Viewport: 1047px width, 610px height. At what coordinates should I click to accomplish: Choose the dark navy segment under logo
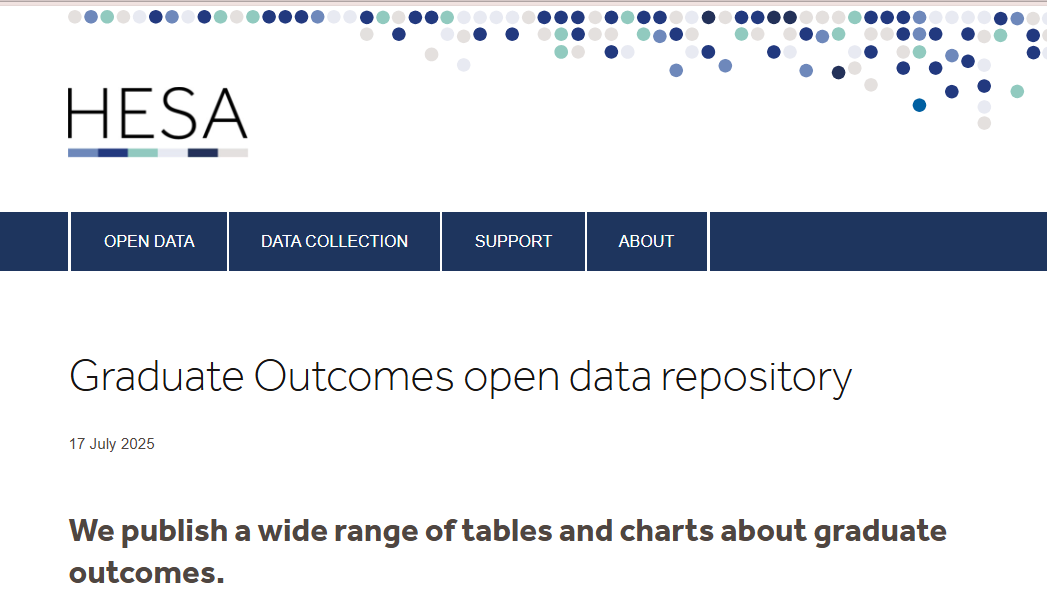pos(203,153)
